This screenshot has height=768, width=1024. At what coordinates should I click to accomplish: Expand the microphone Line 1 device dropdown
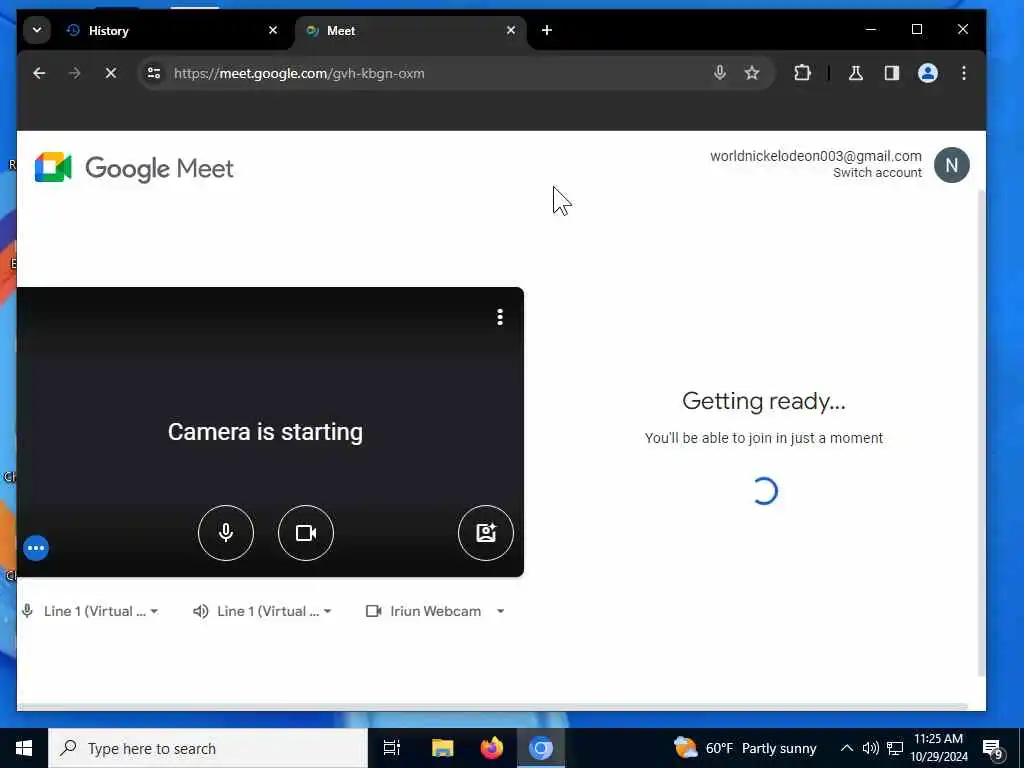click(91, 611)
